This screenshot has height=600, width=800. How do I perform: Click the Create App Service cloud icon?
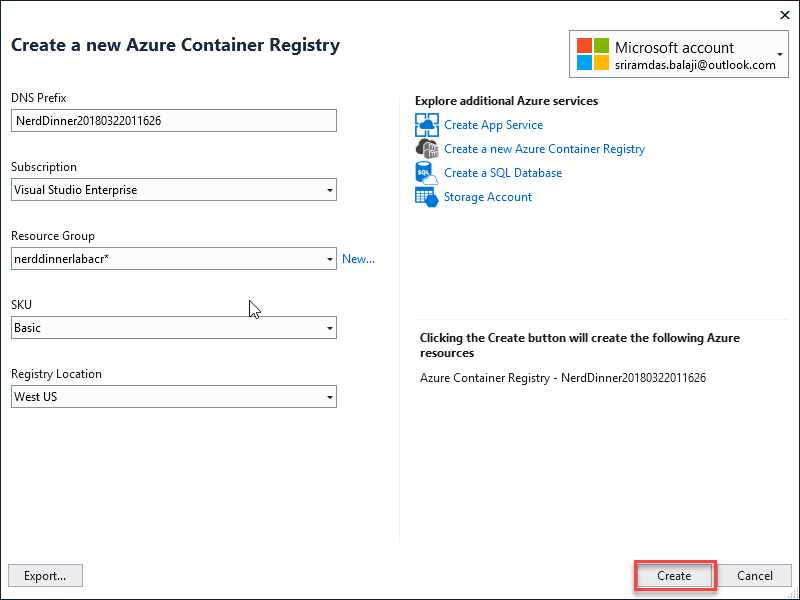click(x=427, y=125)
